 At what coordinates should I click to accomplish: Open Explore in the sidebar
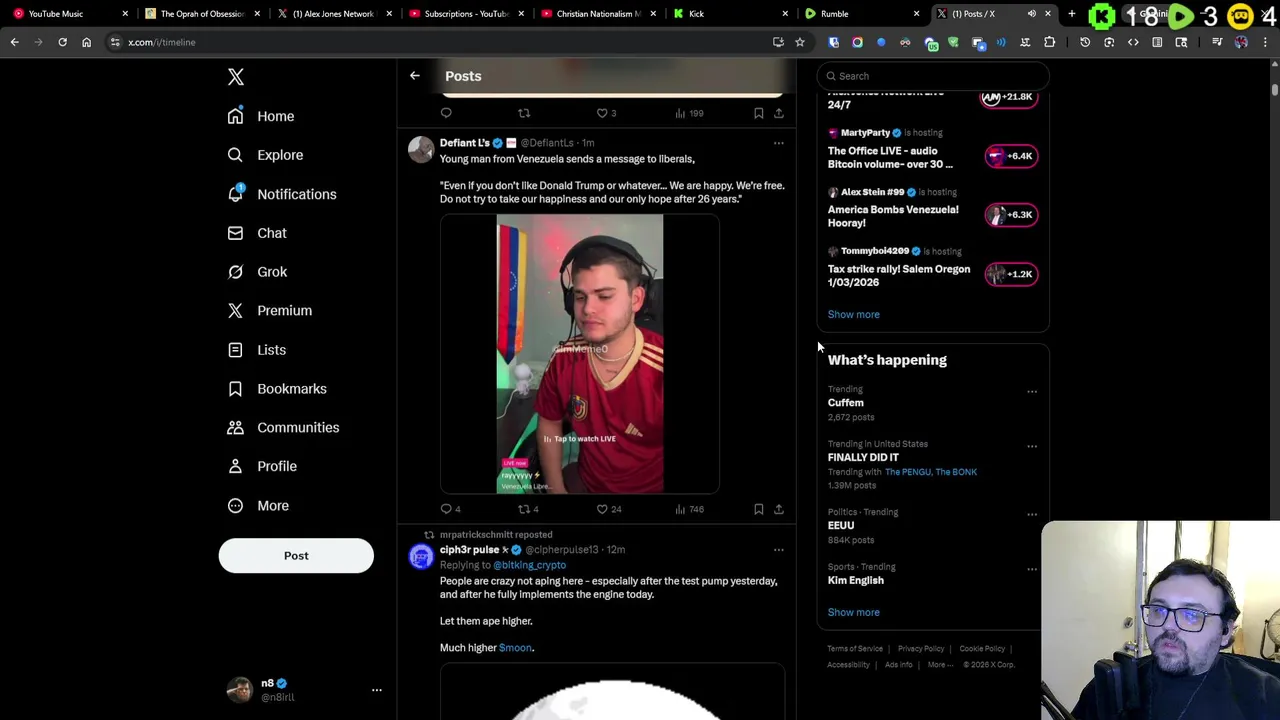click(265, 155)
